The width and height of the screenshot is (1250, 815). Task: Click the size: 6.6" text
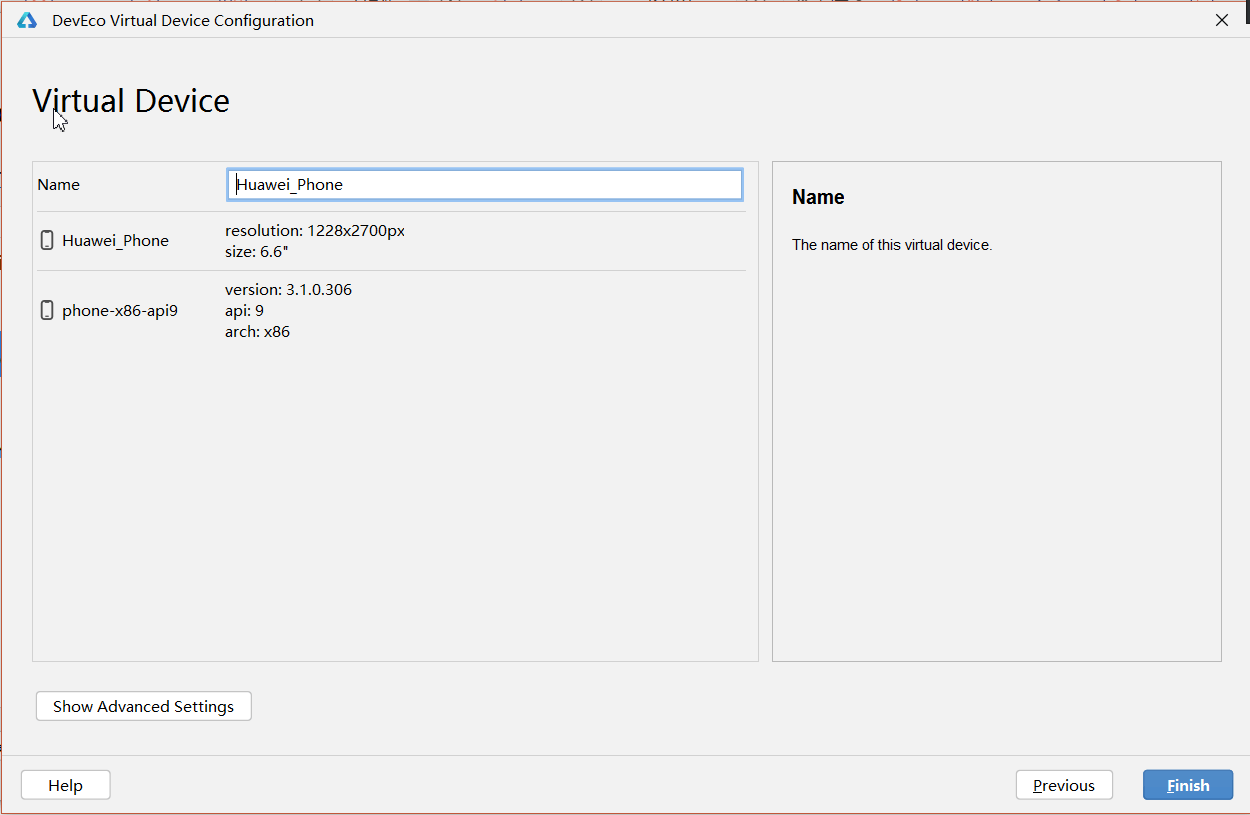tap(257, 251)
